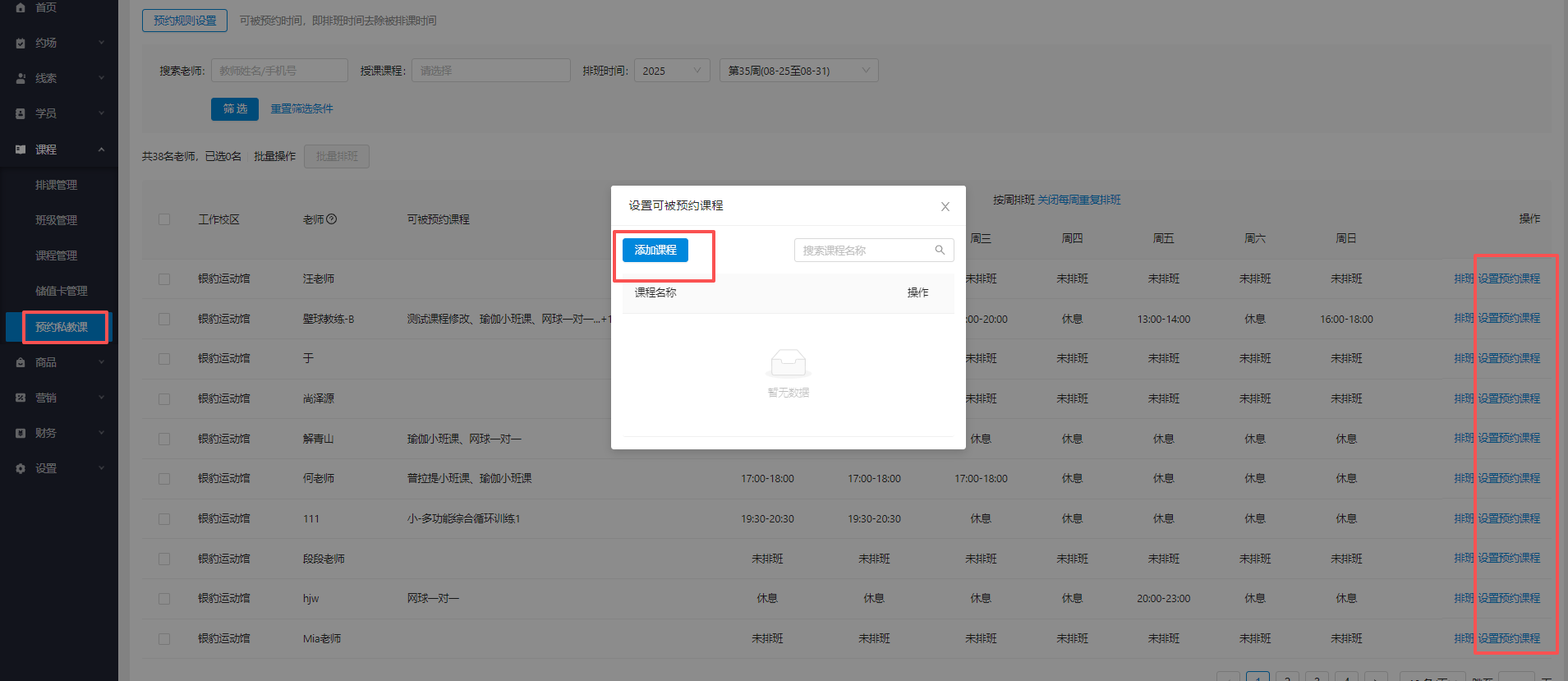
Task: Open 排课管理 submenu item
Action: [56, 185]
